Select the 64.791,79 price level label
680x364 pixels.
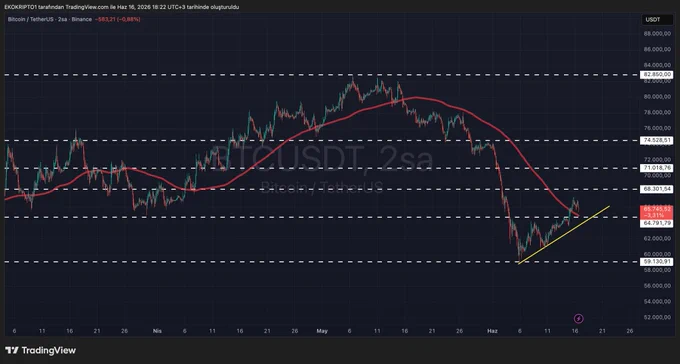pyautogui.click(x=657, y=223)
